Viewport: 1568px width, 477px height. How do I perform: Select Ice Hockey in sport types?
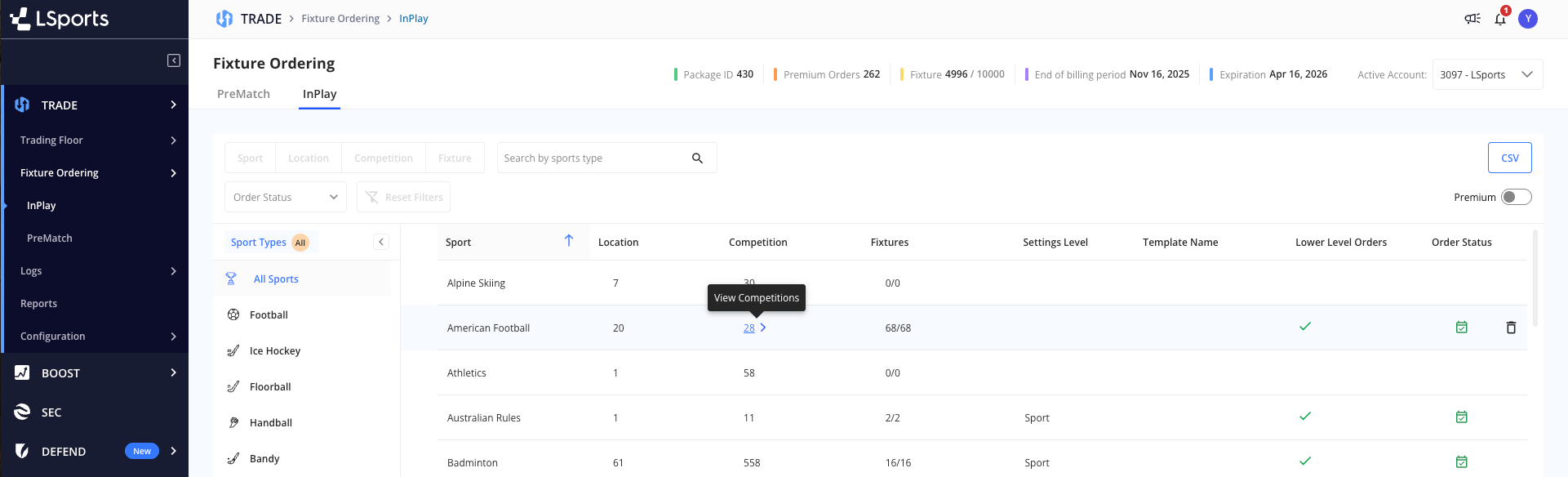(x=275, y=351)
